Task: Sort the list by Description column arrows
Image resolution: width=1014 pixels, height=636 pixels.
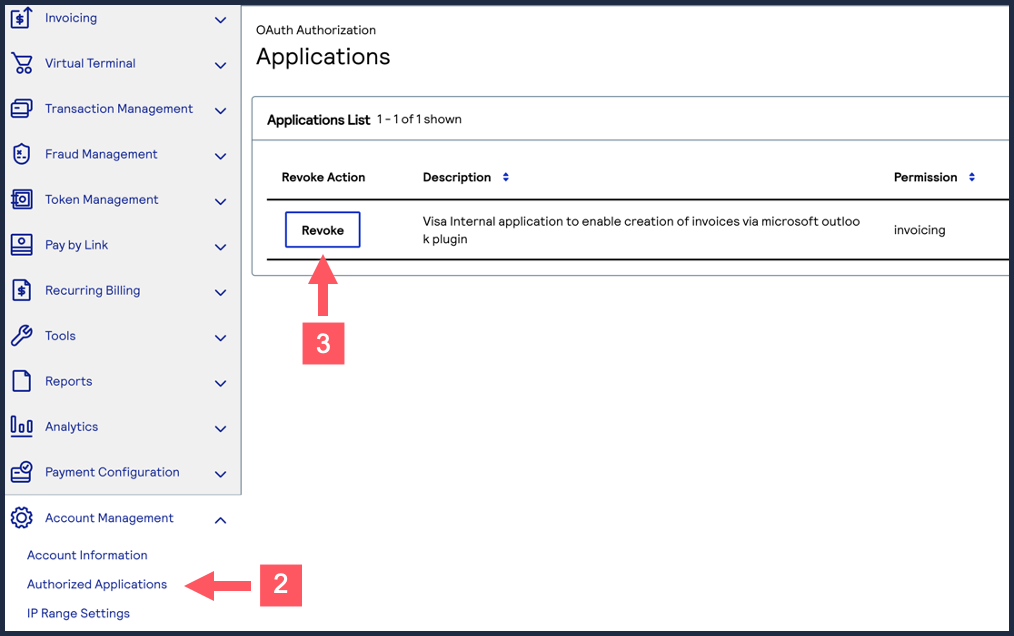Action: (506, 177)
